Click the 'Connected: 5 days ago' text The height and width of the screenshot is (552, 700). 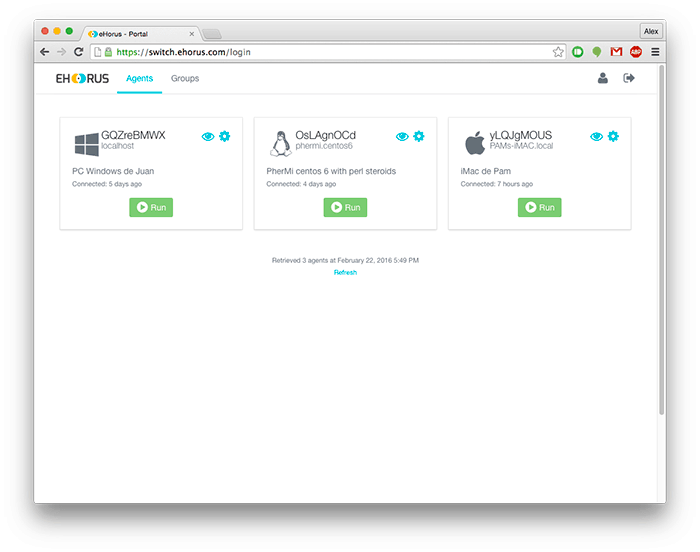point(107,184)
